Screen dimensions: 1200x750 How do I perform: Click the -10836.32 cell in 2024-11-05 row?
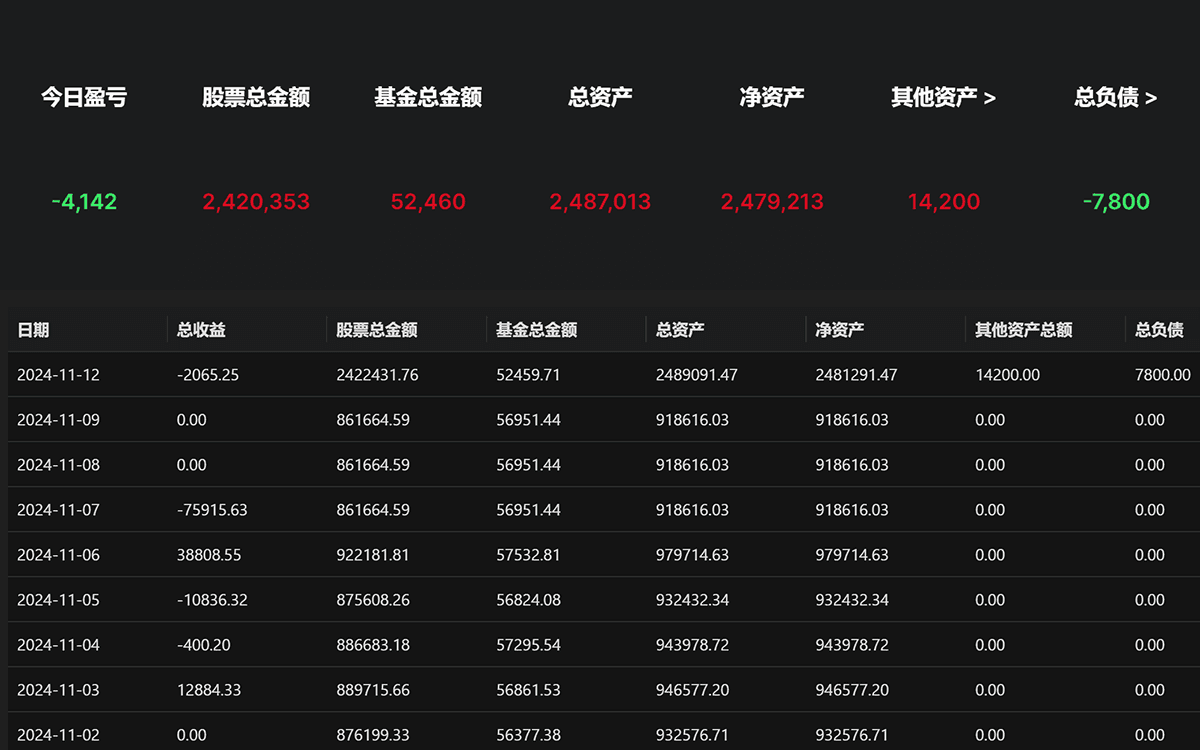tap(212, 600)
